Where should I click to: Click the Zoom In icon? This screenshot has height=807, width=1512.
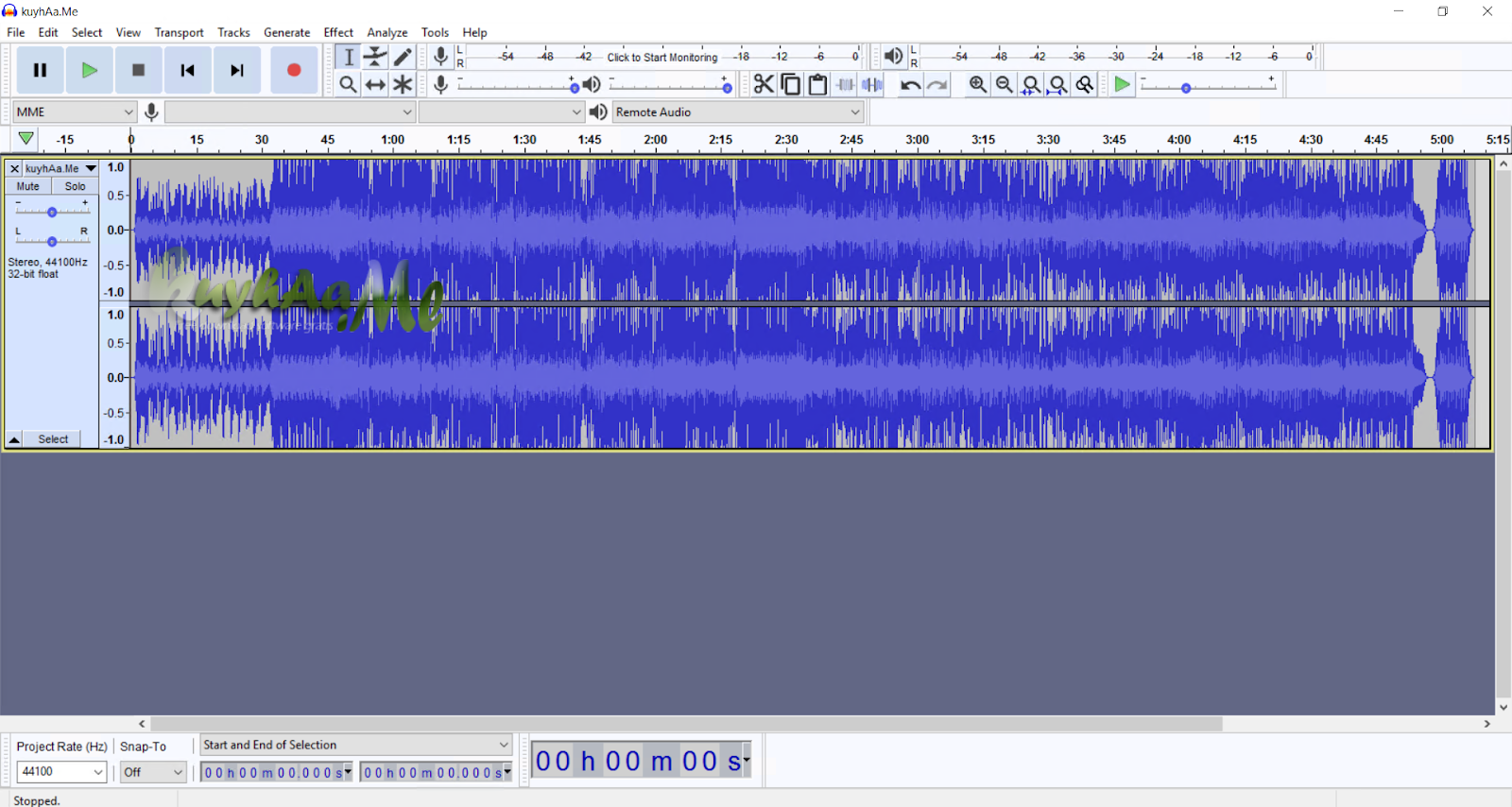(978, 84)
